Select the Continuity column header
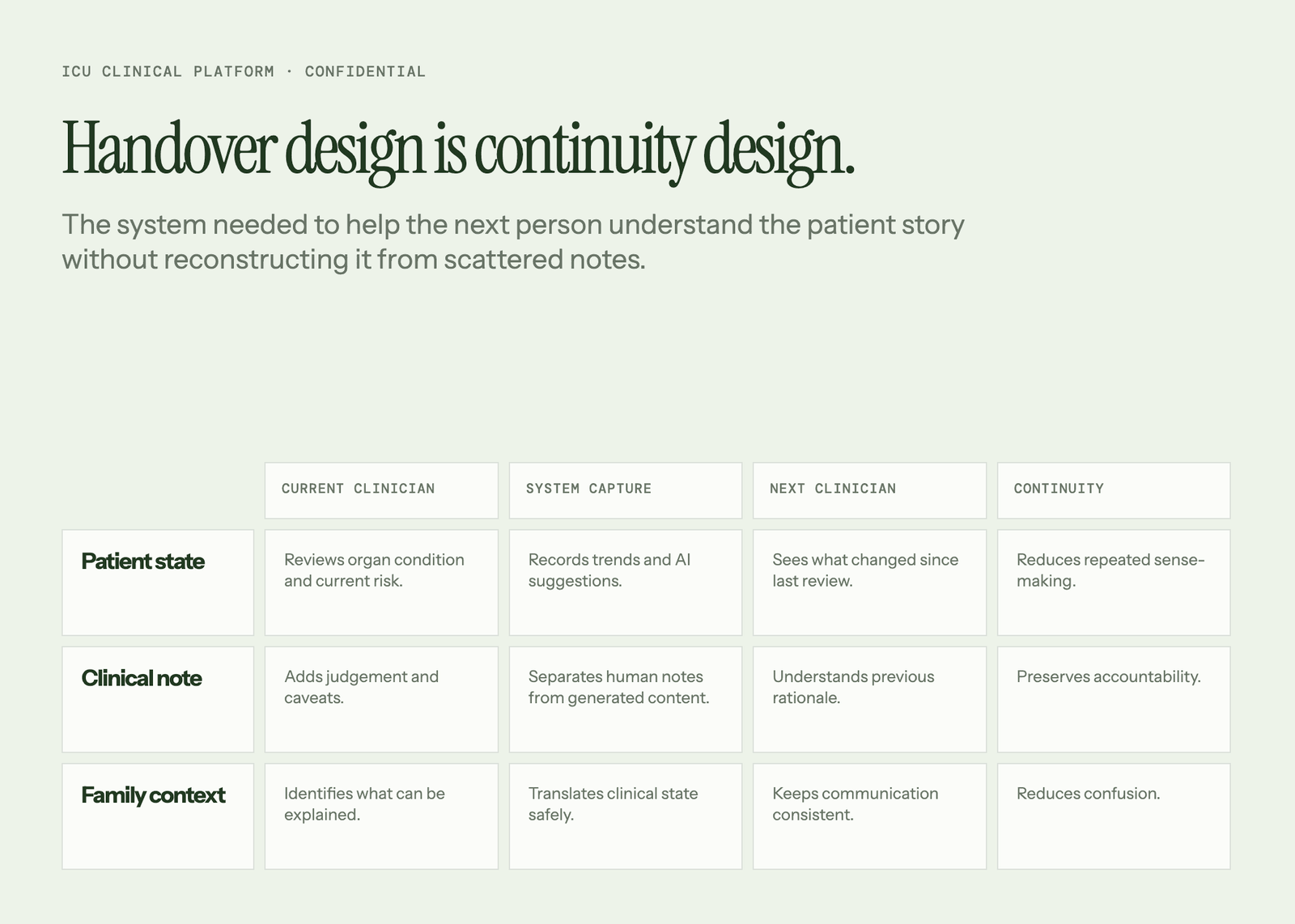Image resolution: width=1295 pixels, height=924 pixels. tap(1114, 490)
